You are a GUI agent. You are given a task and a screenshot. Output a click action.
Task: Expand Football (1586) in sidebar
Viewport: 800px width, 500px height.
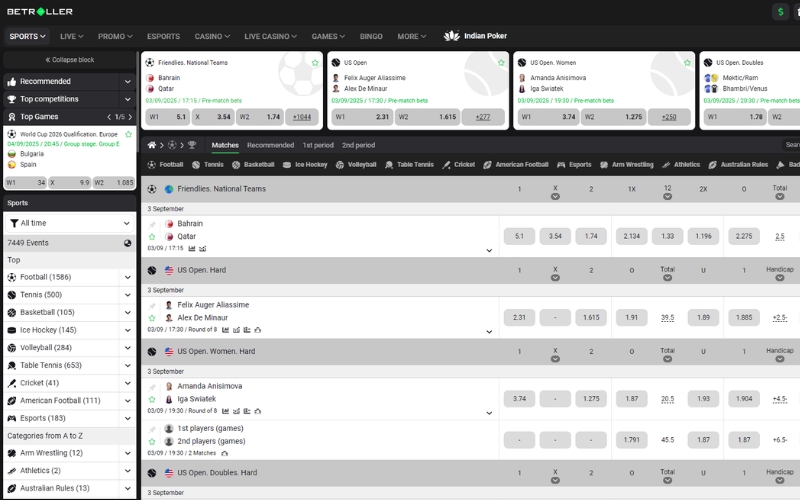coord(128,277)
